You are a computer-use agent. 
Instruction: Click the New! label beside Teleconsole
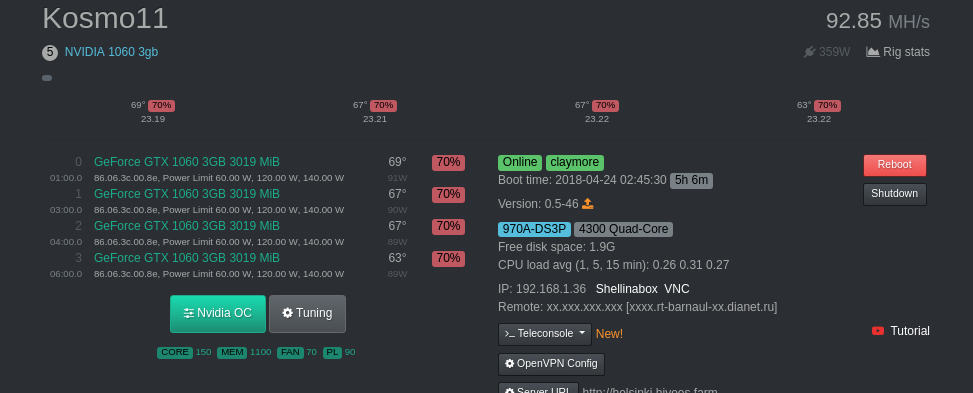(609, 334)
